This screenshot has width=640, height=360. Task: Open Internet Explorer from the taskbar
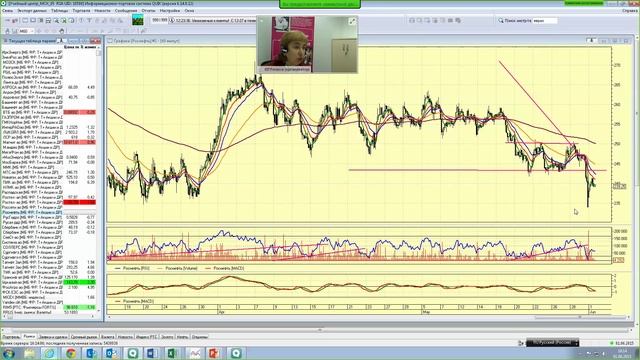(x=50, y=353)
